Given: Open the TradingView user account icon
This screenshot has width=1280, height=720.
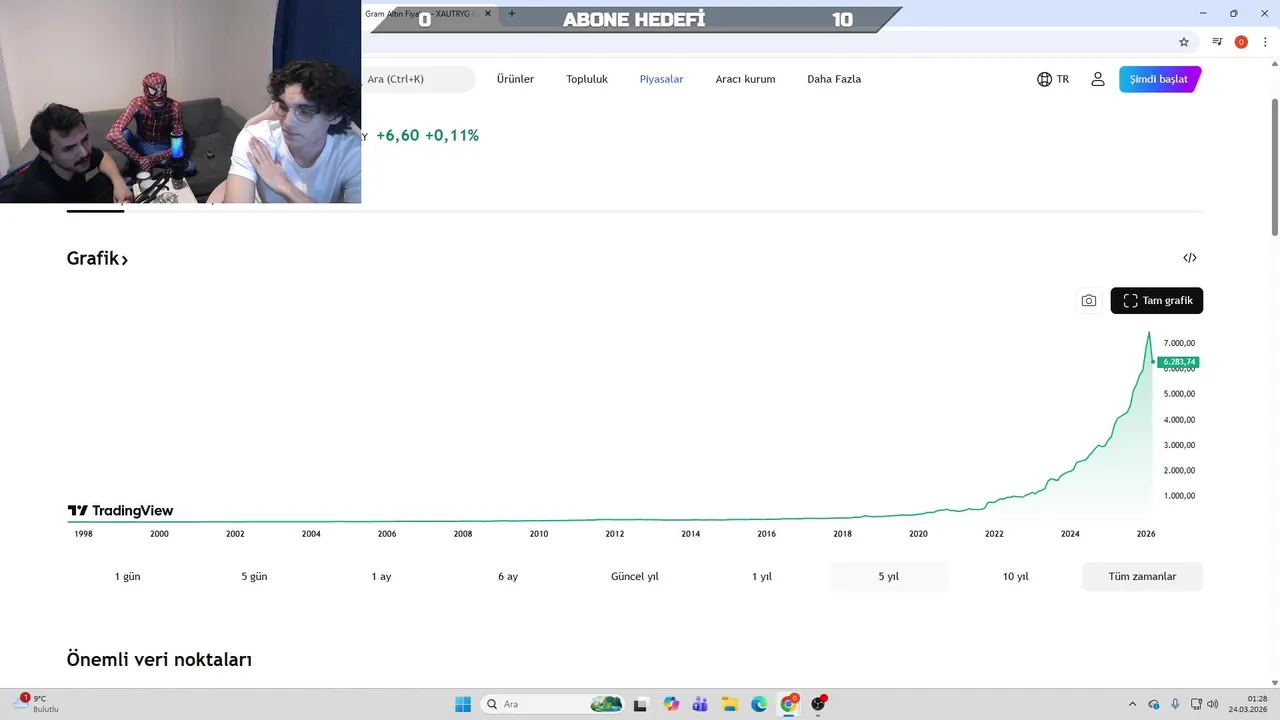Looking at the screenshot, I should (1098, 79).
